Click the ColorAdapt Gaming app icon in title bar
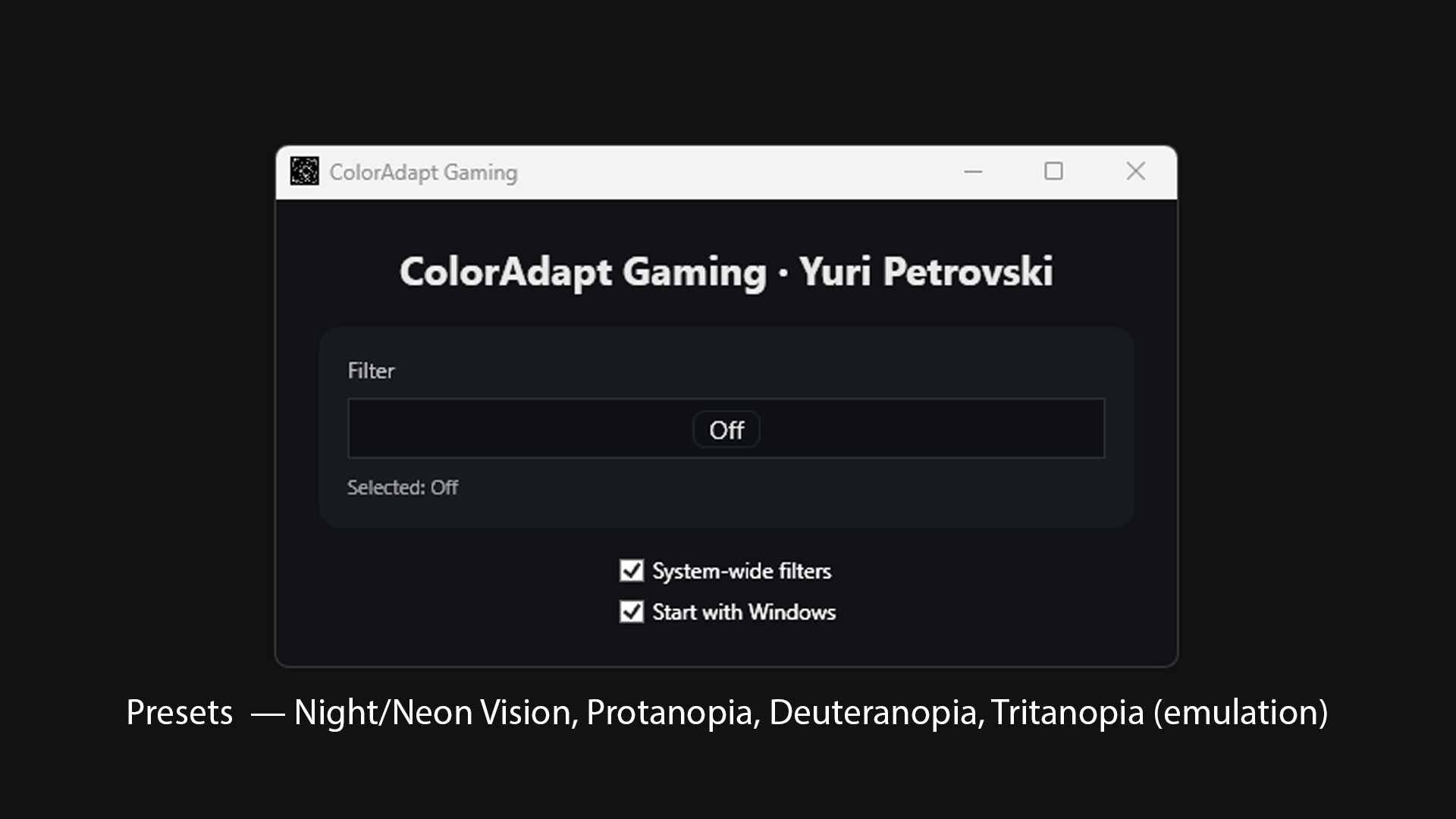Image resolution: width=1456 pixels, height=819 pixels. tap(304, 171)
